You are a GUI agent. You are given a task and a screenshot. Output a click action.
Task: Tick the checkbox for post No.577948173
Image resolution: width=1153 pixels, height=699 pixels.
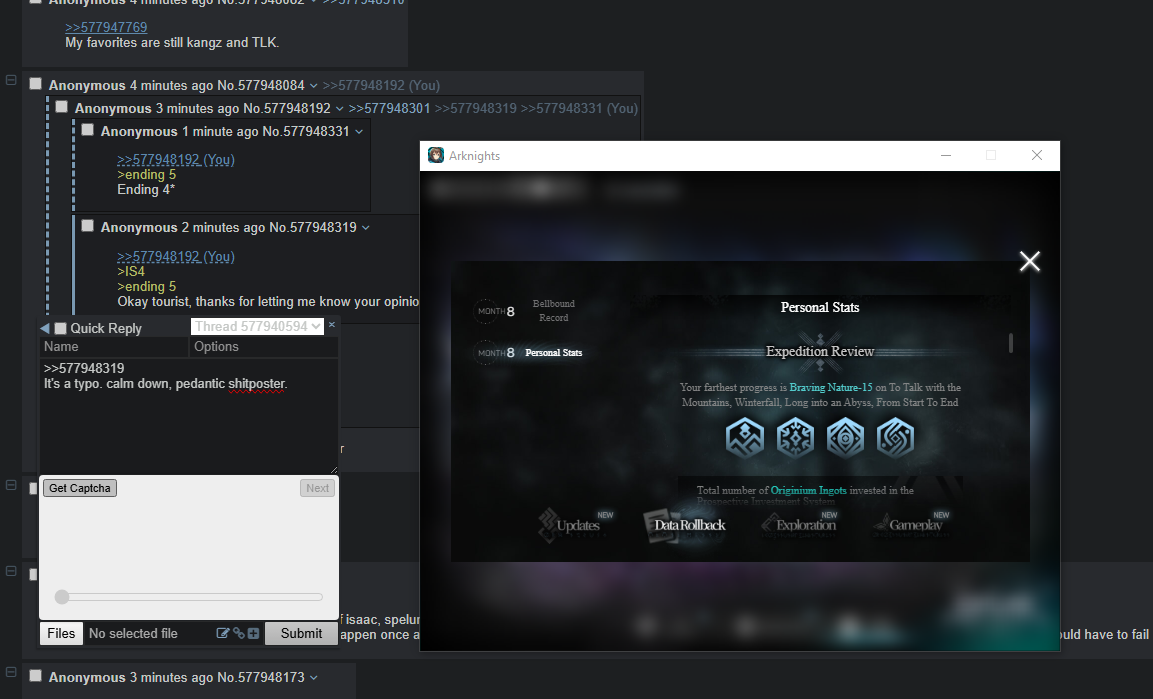point(35,675)
